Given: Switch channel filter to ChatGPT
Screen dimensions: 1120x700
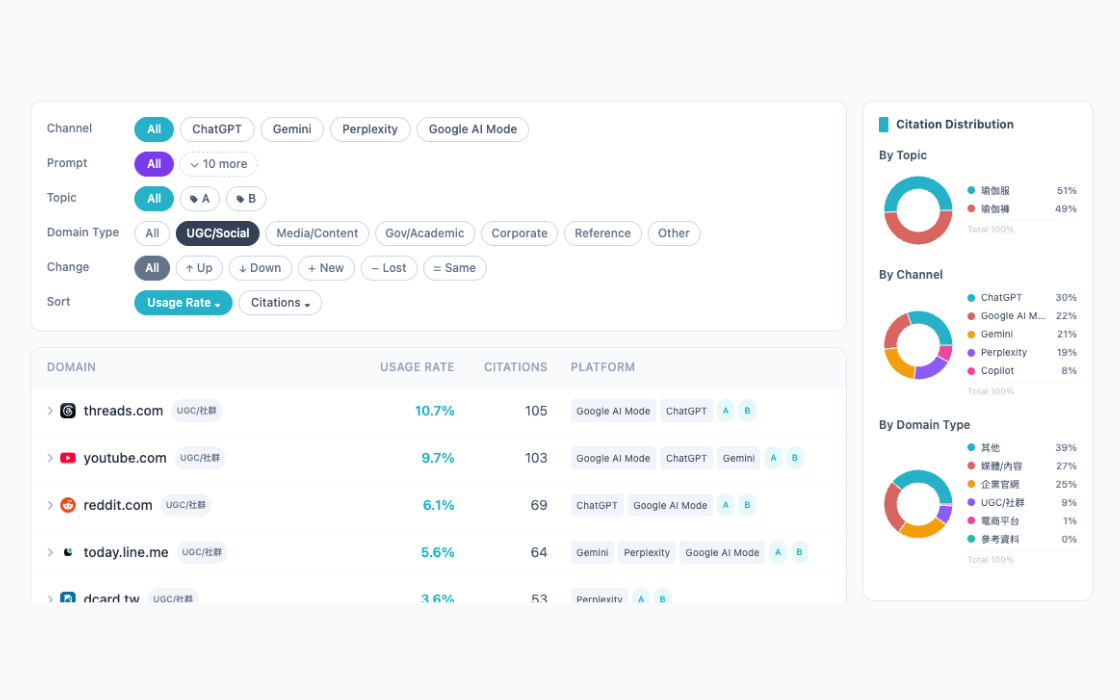Looking at the screenshot, I should pyautogui.click(x=217, y=129).
